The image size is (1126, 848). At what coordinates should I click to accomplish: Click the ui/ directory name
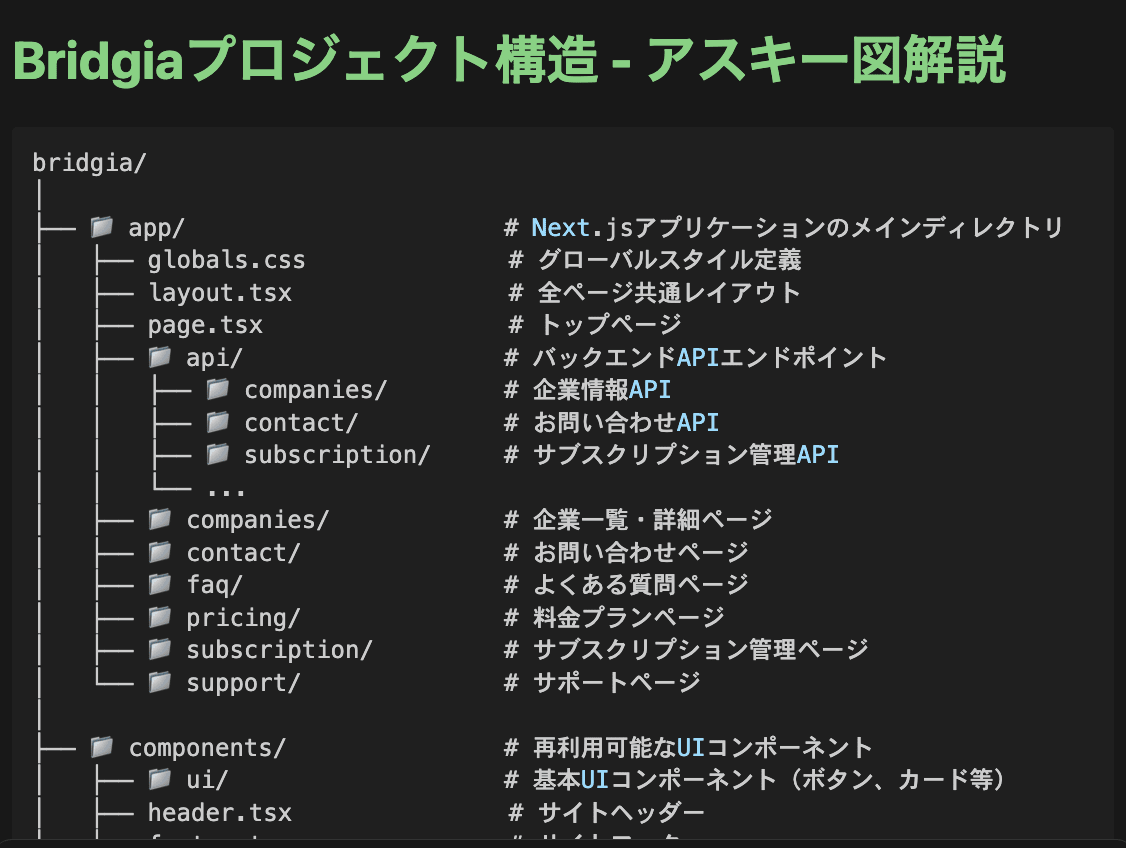(208, 780)
